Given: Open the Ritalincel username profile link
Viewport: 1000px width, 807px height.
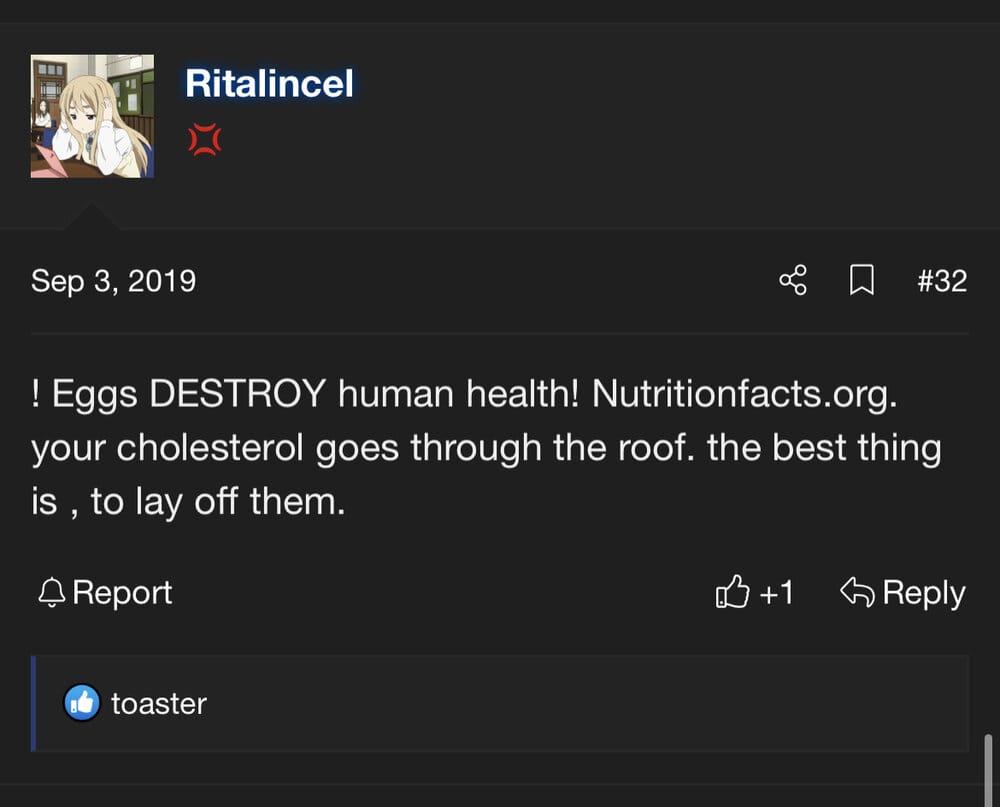Looking at the screenshot, I should (269, 84).
